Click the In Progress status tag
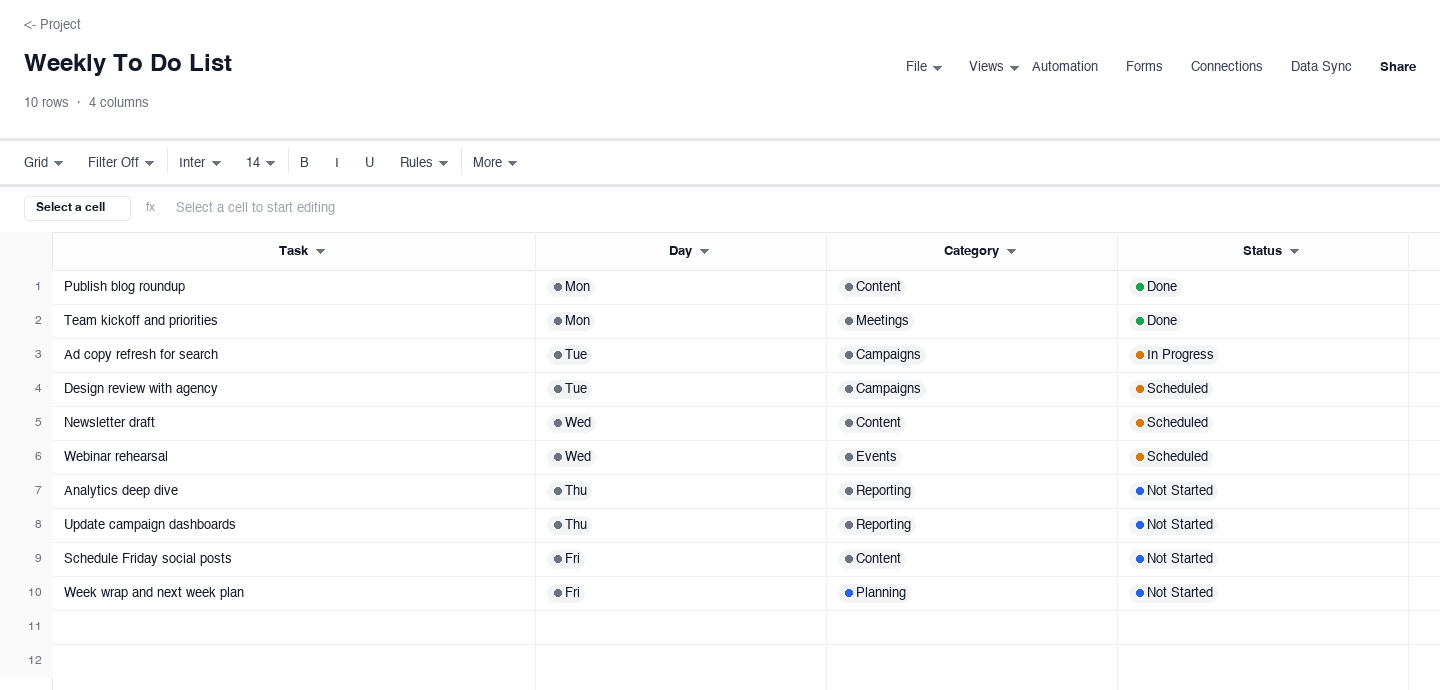 (1175, 355)
